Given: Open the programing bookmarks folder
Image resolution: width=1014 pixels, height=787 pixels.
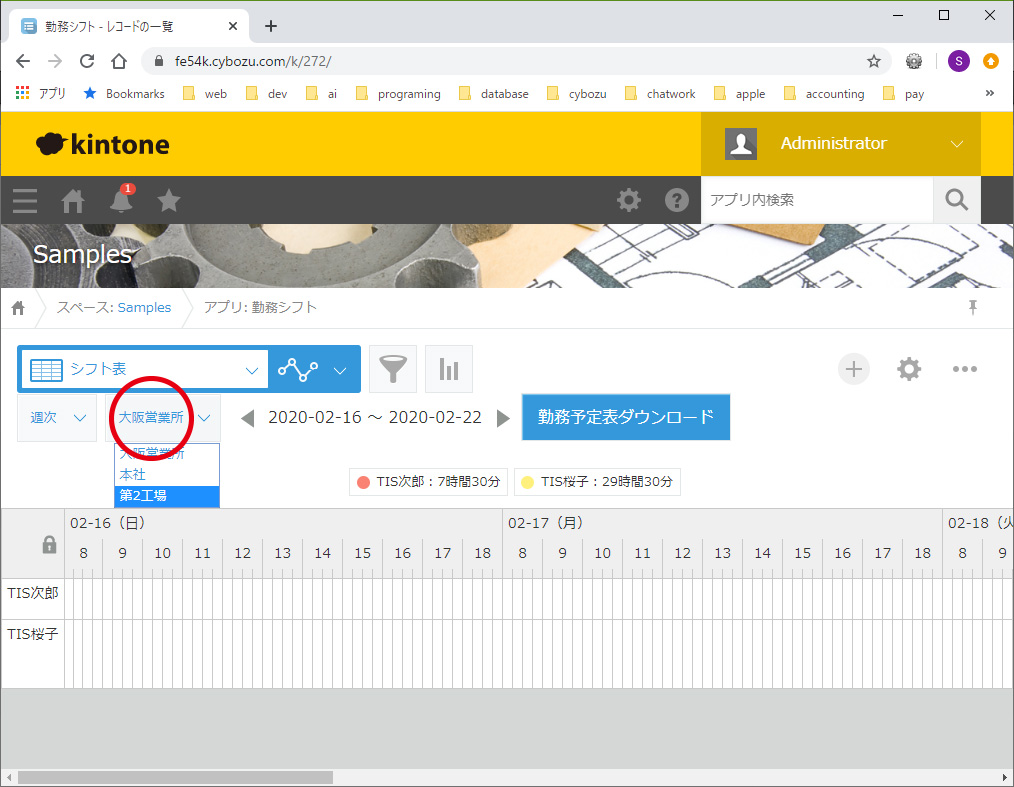Looking at the screenshot, I should click(x=398, y=94).
